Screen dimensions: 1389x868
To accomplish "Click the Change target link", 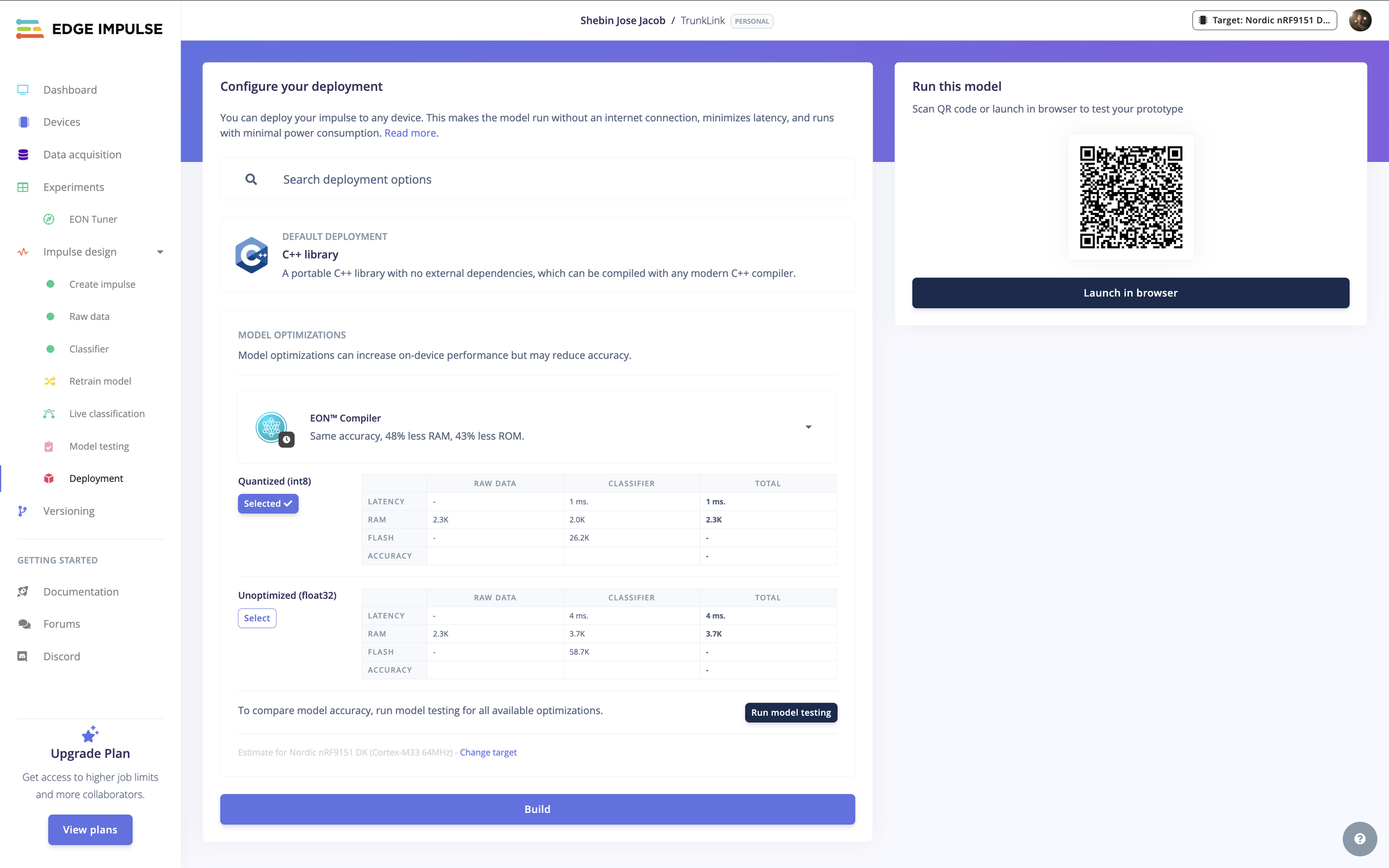I will 488,752.
